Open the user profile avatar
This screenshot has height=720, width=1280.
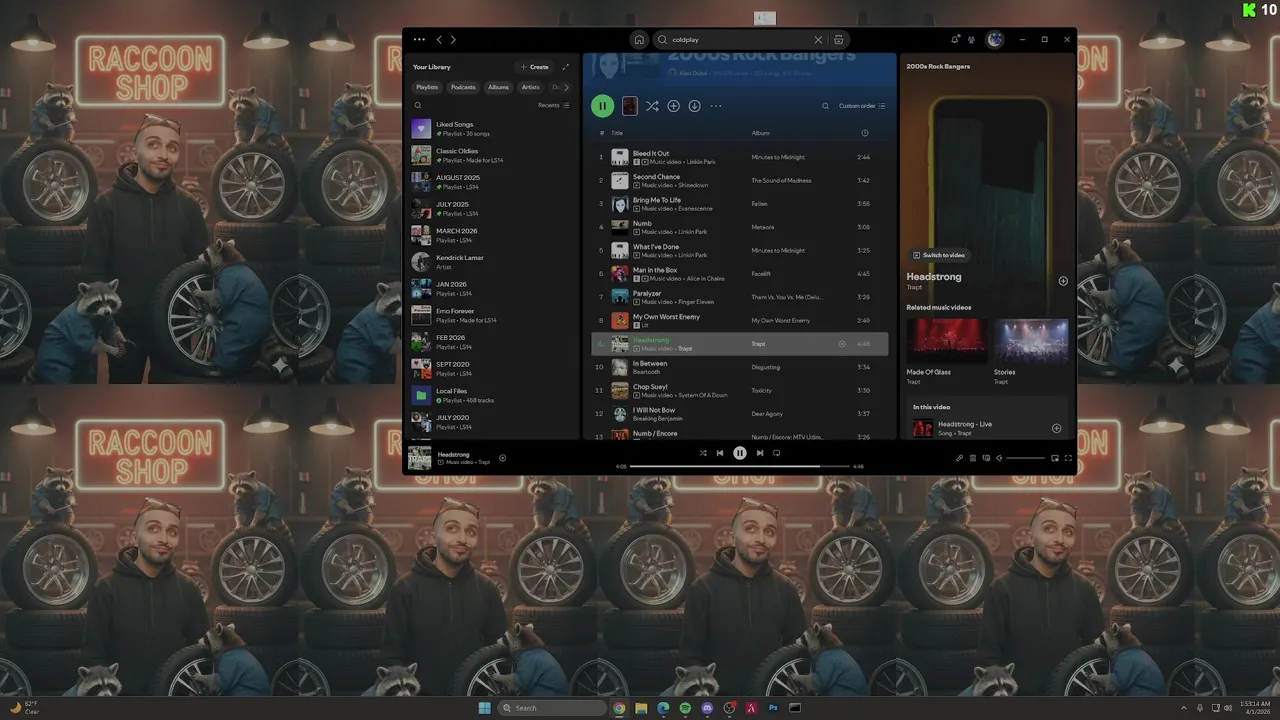point(994,40)
